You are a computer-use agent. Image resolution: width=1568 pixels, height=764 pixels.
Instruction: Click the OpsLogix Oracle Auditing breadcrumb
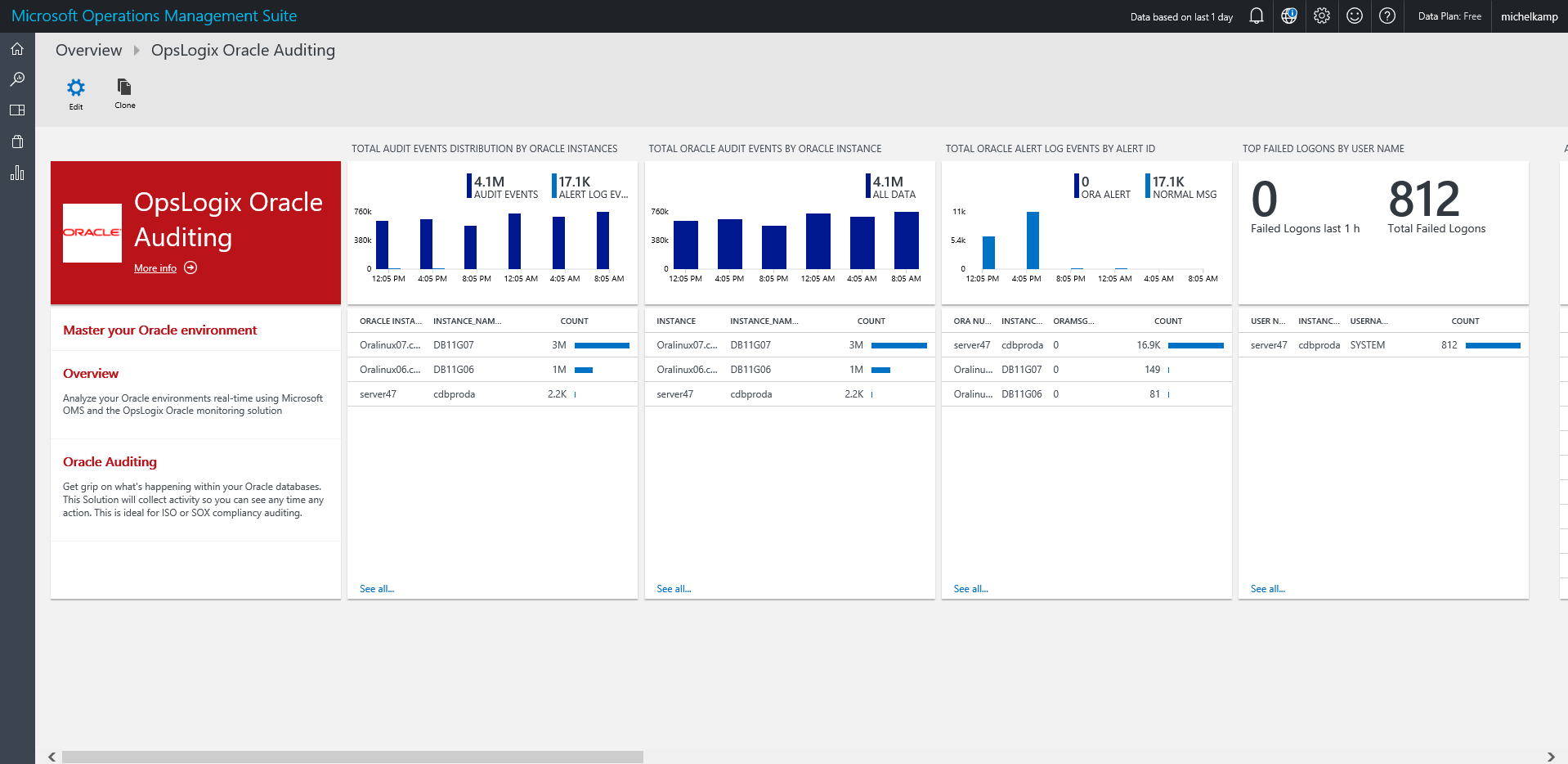(243, 50)
